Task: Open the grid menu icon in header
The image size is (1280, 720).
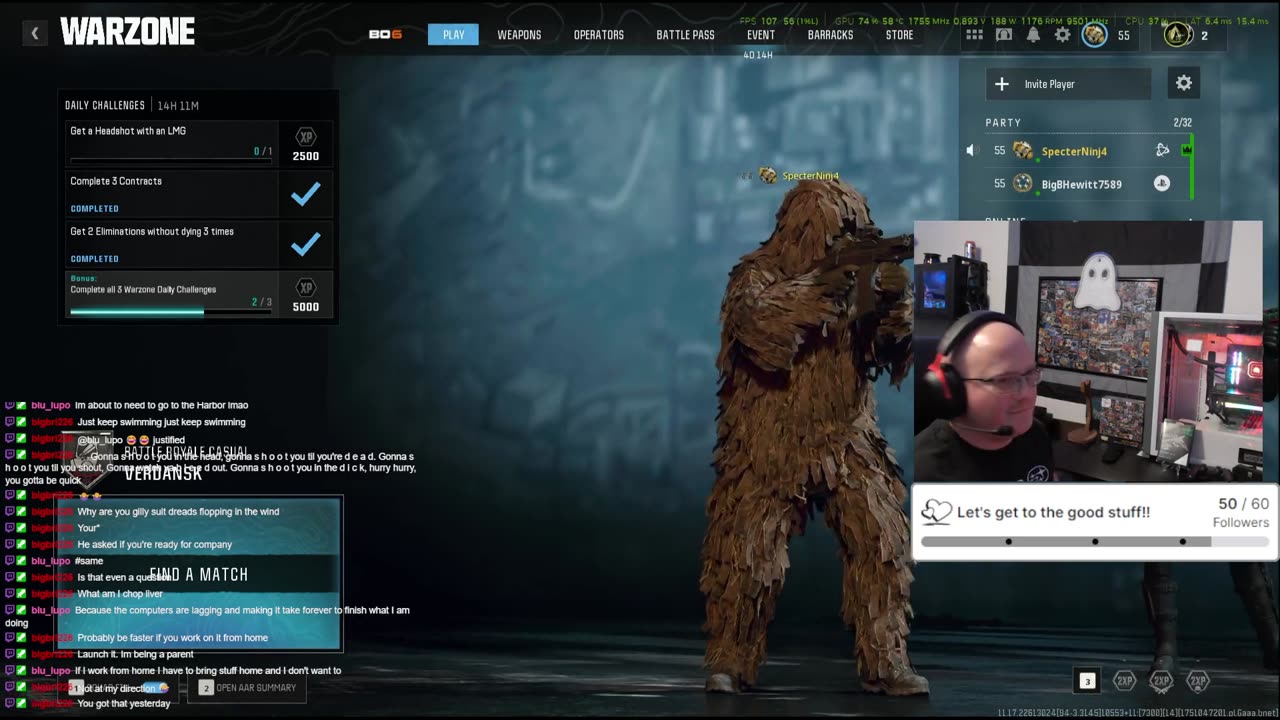Action: tap(974, 35)
